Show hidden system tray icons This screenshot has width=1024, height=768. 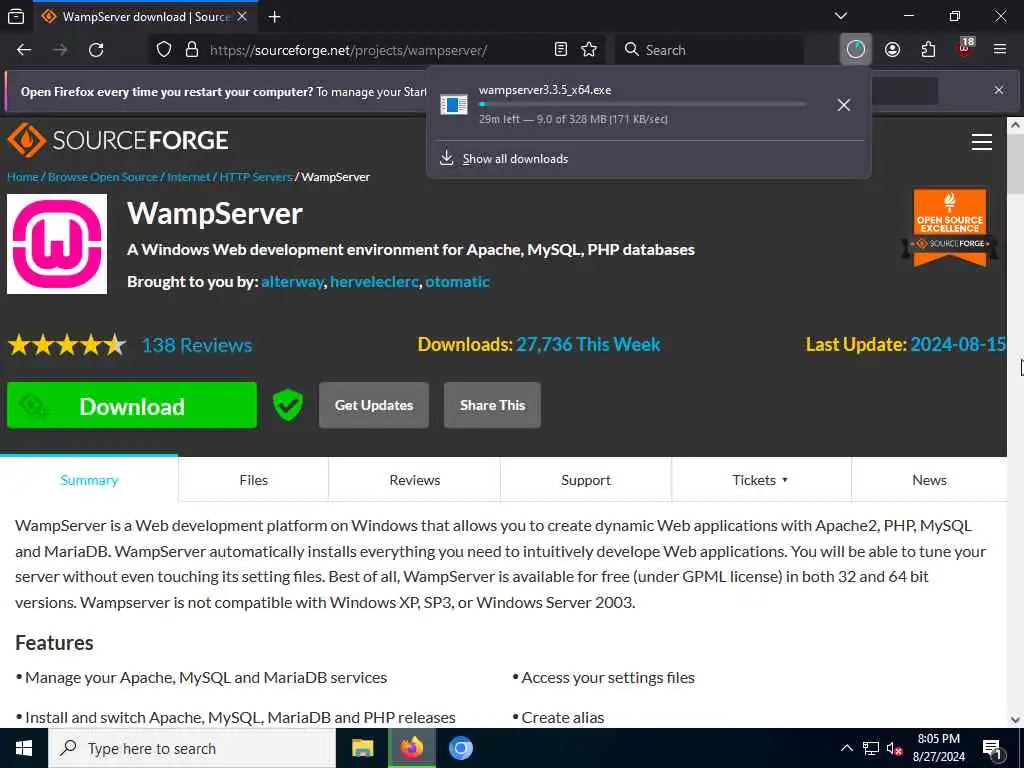click(x=846, y=748)
